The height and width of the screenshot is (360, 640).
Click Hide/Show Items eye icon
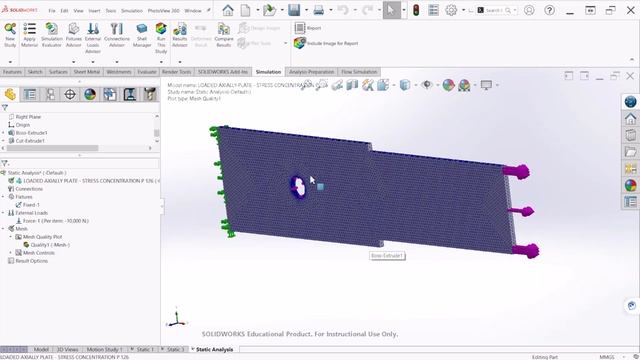coord(427,85)
